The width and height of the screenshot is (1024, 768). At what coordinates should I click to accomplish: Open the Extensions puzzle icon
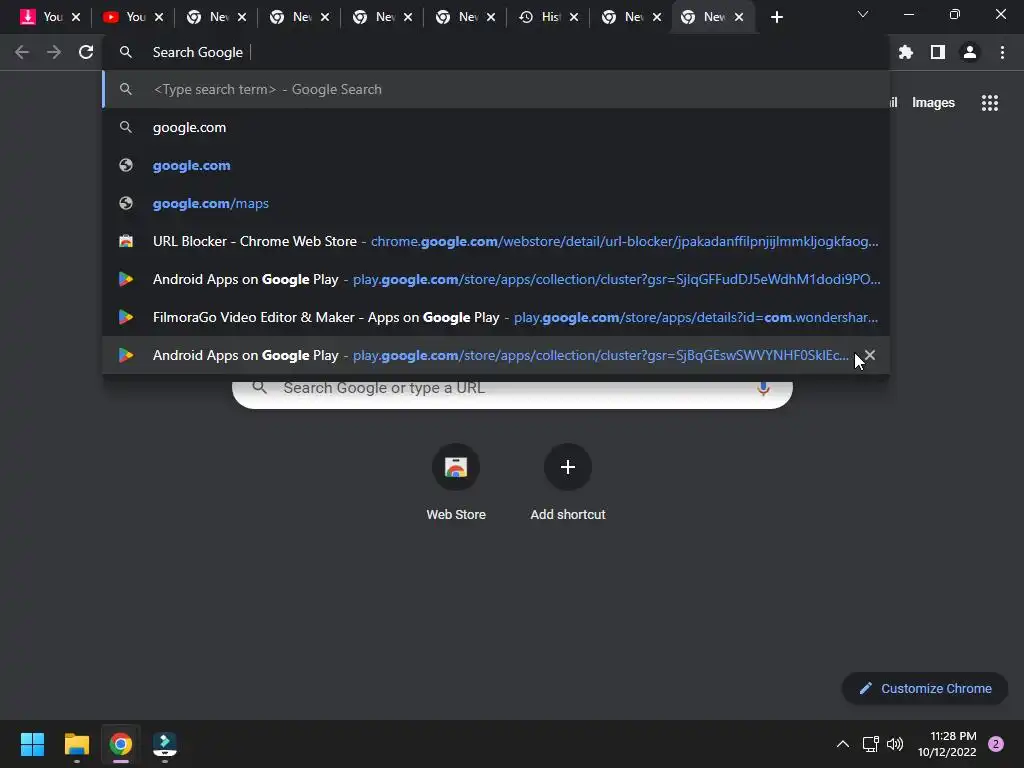pos(905,52)
